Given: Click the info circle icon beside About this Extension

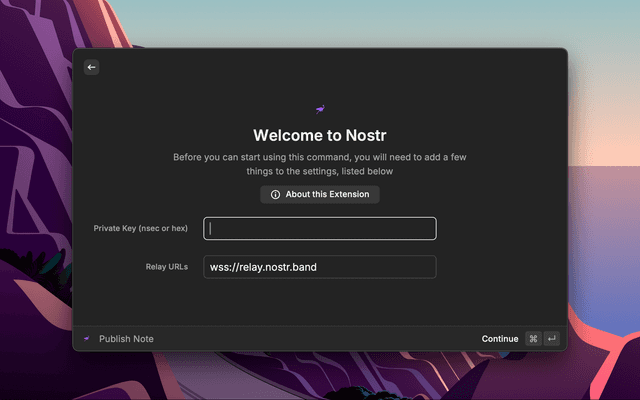Looking at the screenshot, I should [x=275, y=195].
